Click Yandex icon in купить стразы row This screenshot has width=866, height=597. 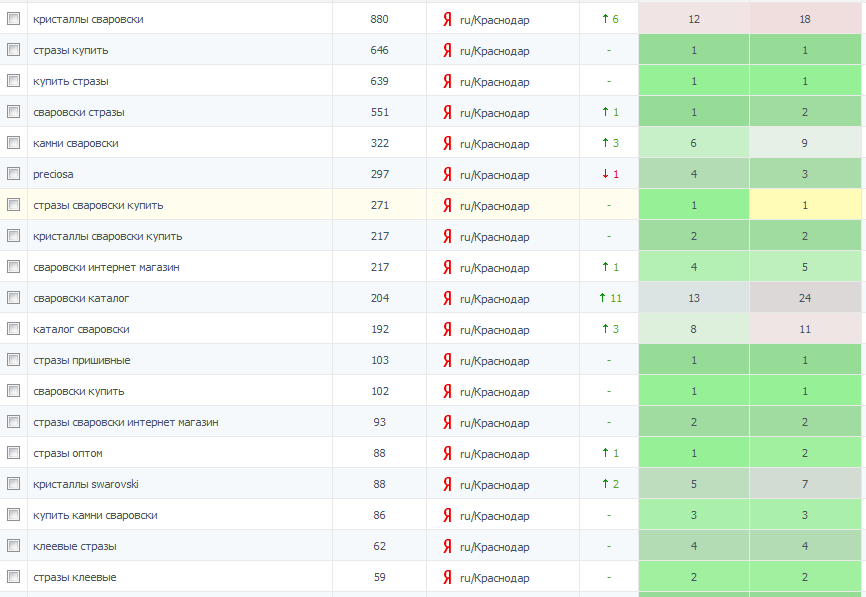coord(447,81)
